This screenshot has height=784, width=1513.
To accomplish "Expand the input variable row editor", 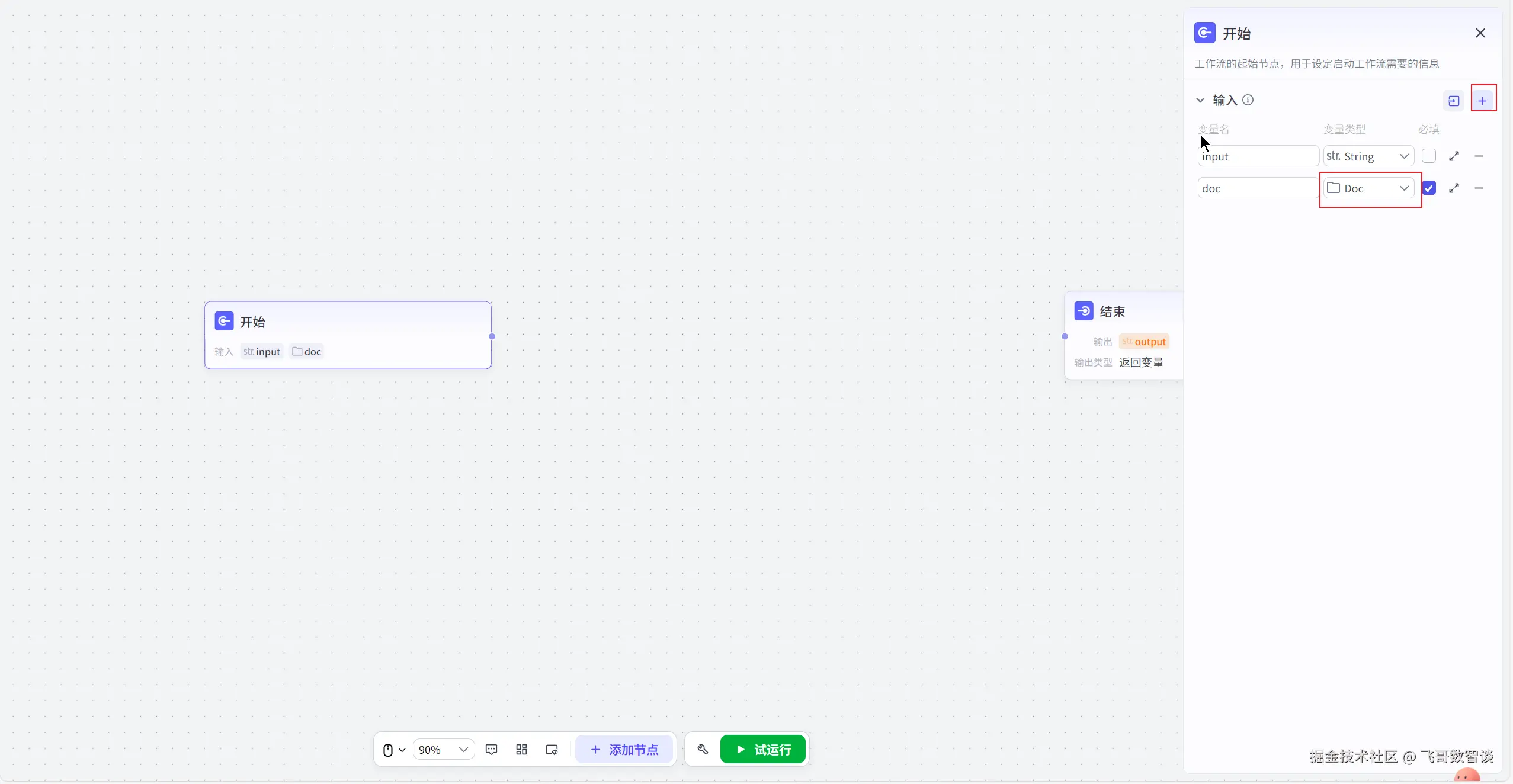I will [1454, 156].
